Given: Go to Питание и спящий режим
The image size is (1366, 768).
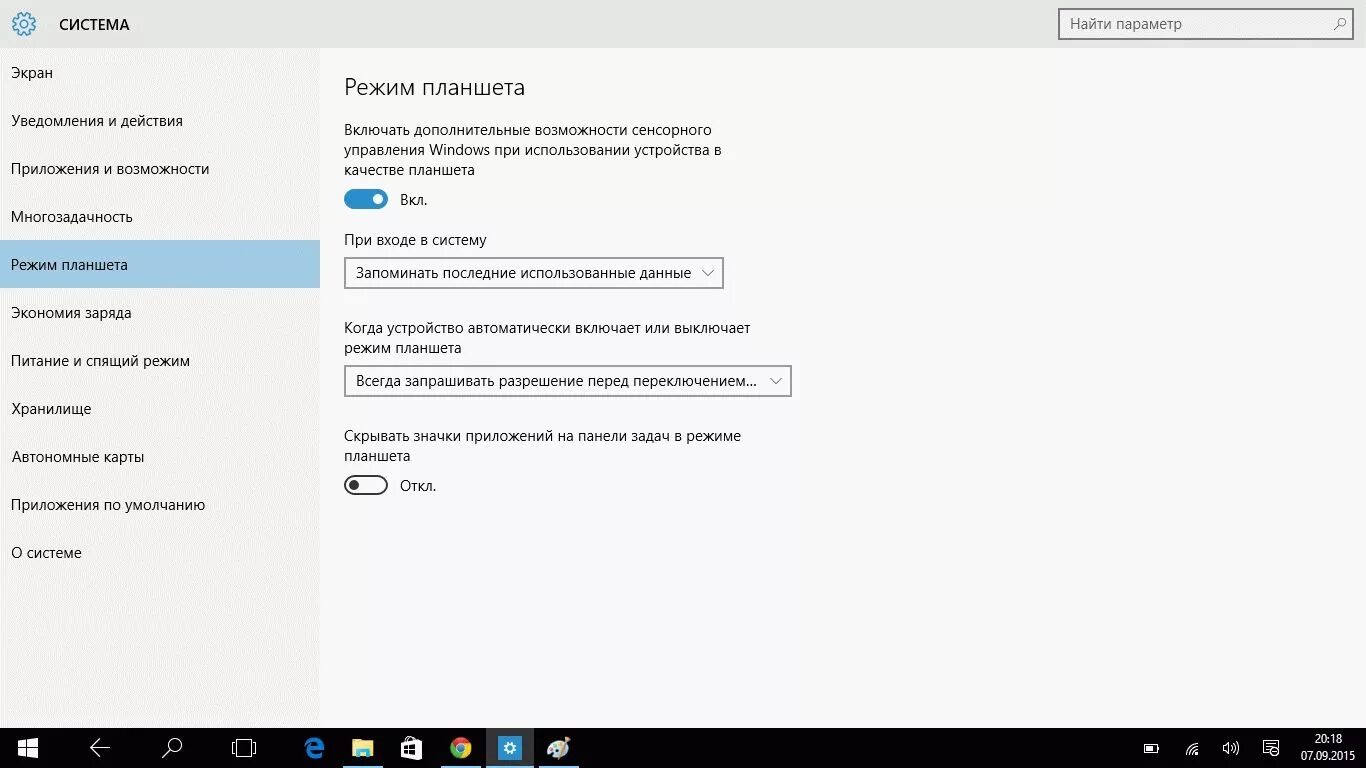Looking at the screenshot, I should pyautogui.click(x=160, y=360).
